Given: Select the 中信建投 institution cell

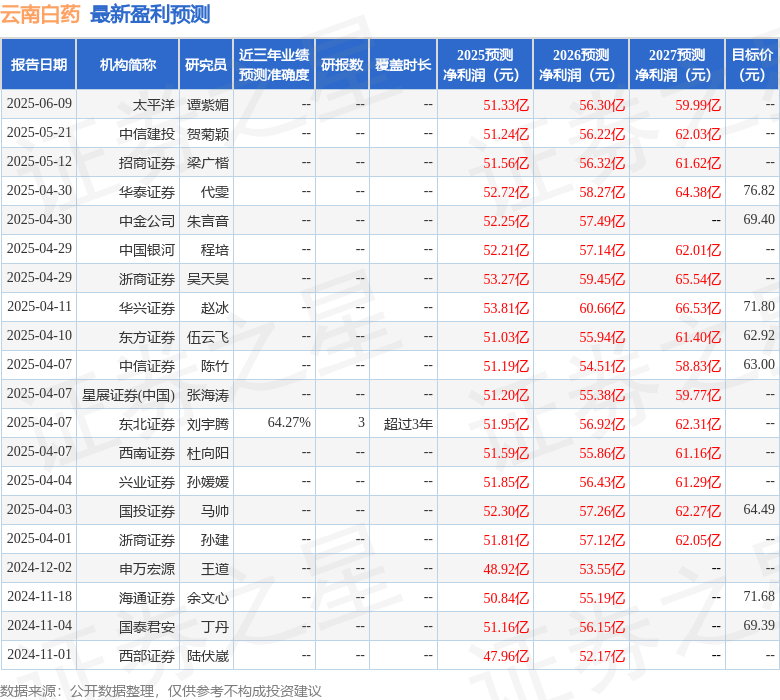Looking at the screenshot, I should coord(146,134).
